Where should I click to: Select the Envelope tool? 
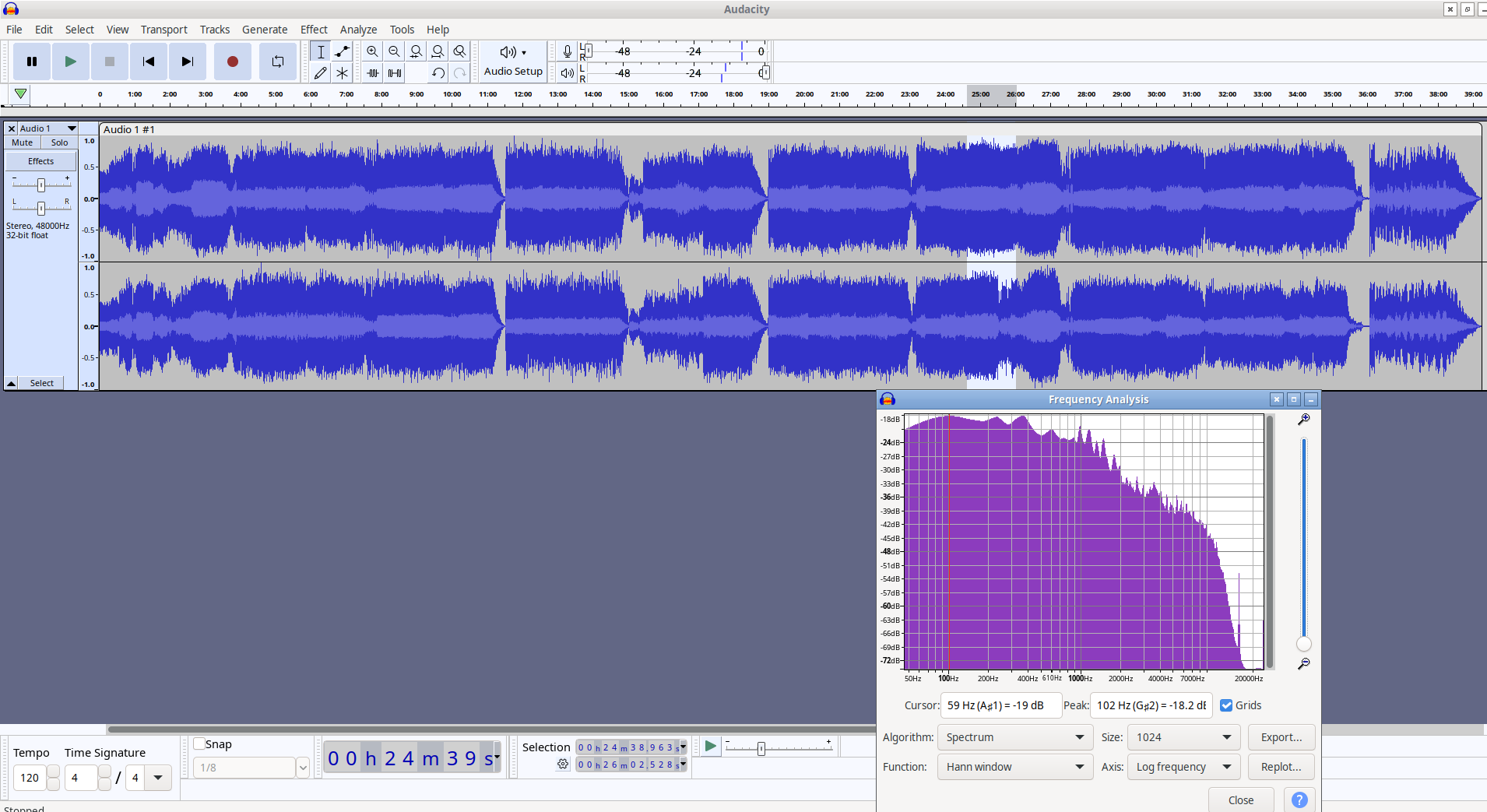click(342, 51)
